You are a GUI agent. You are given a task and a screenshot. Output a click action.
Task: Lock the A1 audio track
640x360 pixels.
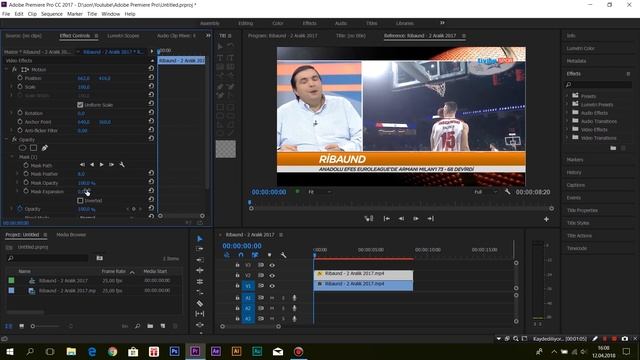pyautogui.click(x=237, y=298)
